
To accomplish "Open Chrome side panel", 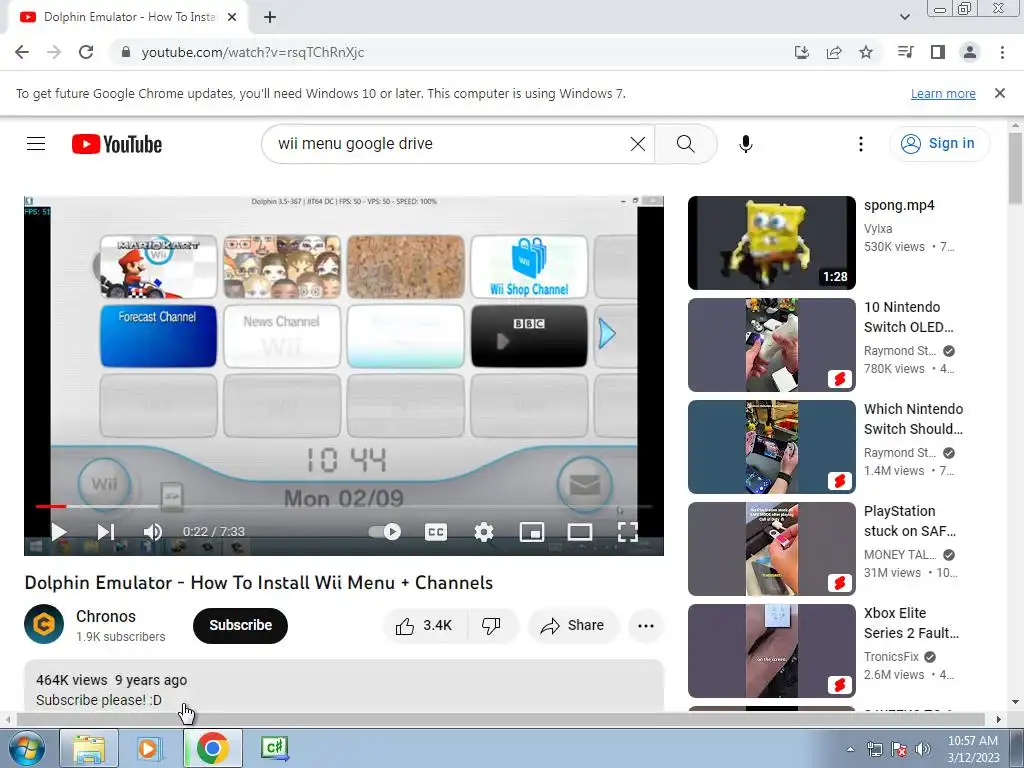I will click(938, 52).
